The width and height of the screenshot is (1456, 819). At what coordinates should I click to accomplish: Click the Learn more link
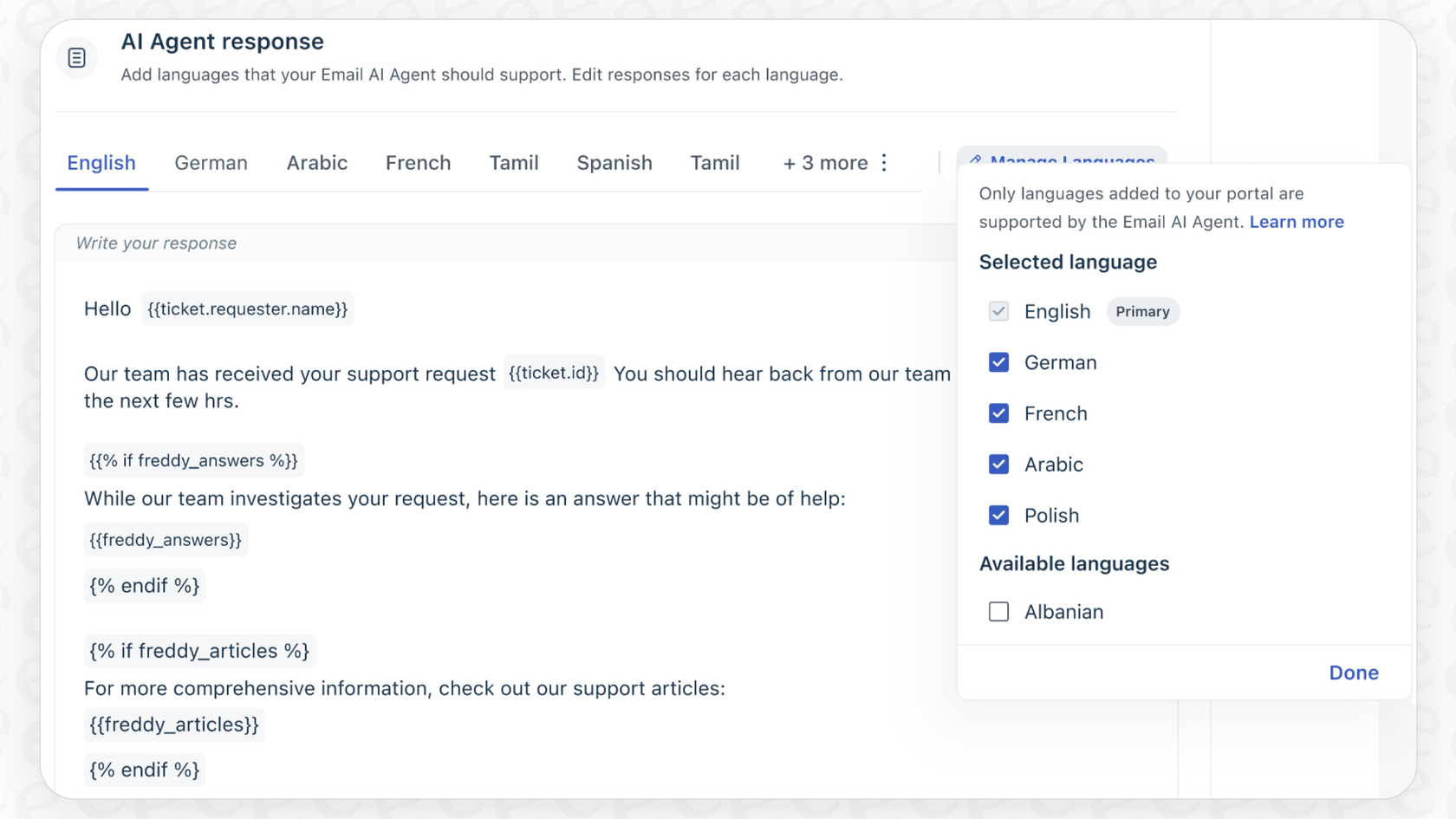tap(1297, 222)
